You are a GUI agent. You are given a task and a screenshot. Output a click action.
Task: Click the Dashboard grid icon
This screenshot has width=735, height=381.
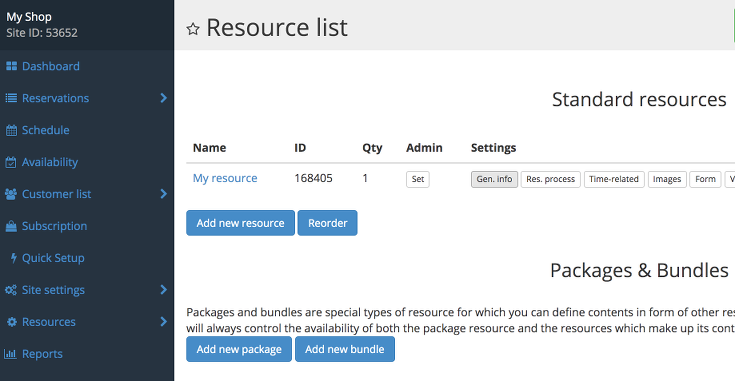pos(11,66)
